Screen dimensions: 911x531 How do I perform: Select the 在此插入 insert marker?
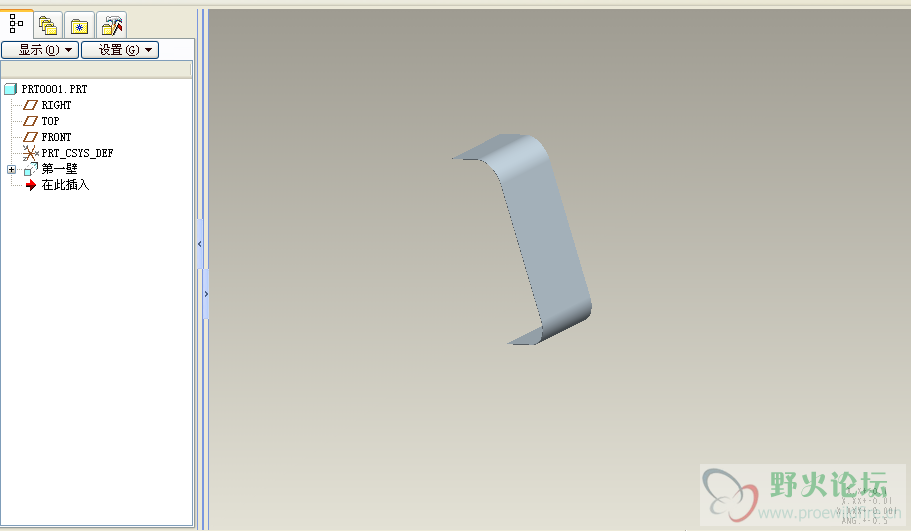point(65,185)
